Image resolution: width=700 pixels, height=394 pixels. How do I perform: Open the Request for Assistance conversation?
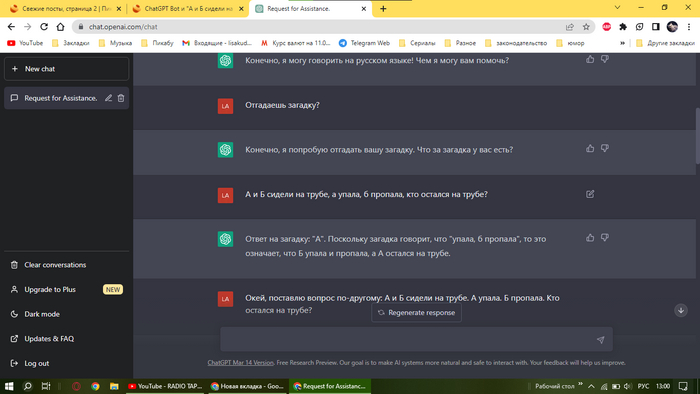pyautogui.click(x=60, y=98)
